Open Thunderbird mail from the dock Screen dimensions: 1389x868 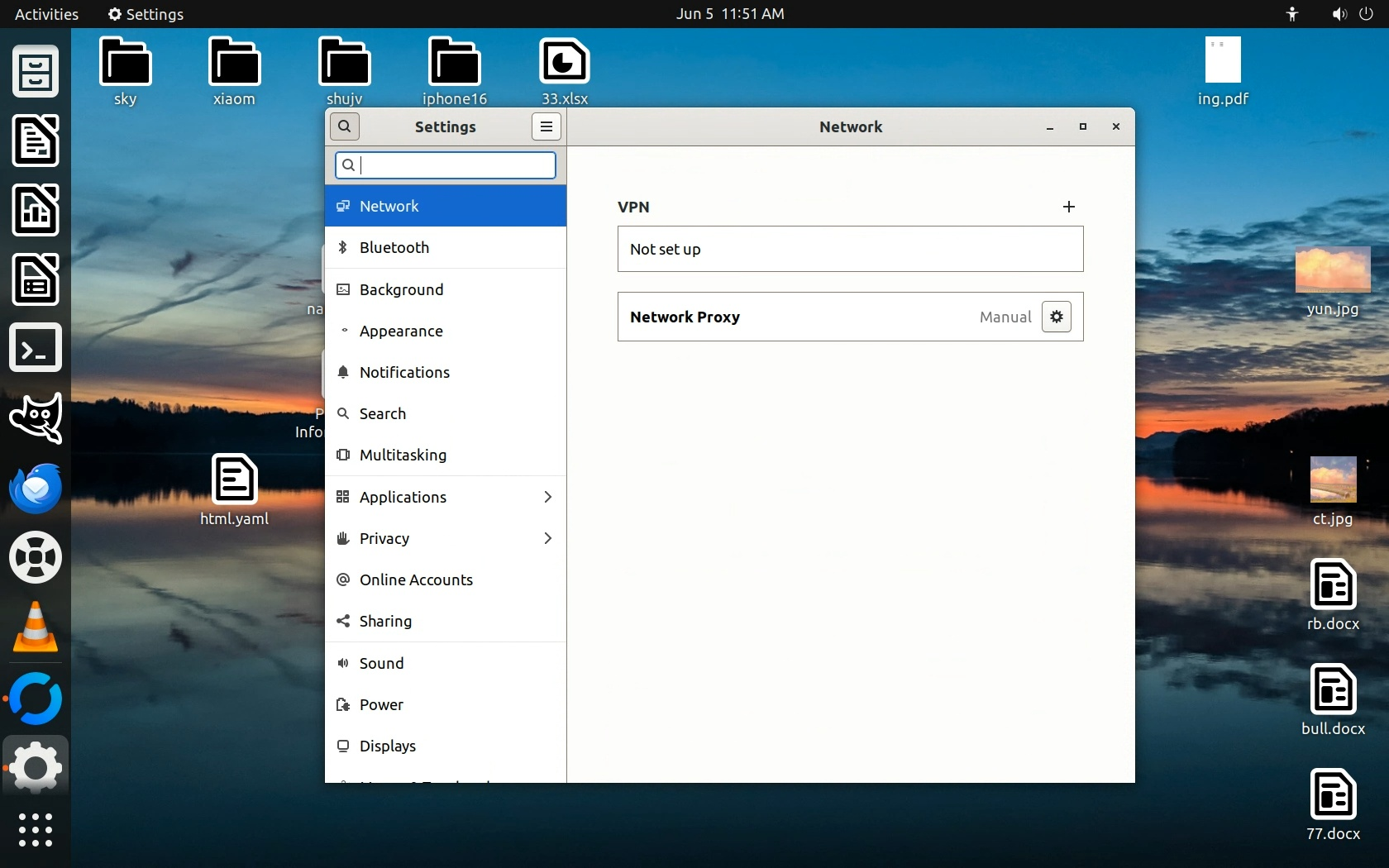coord(36,488)
